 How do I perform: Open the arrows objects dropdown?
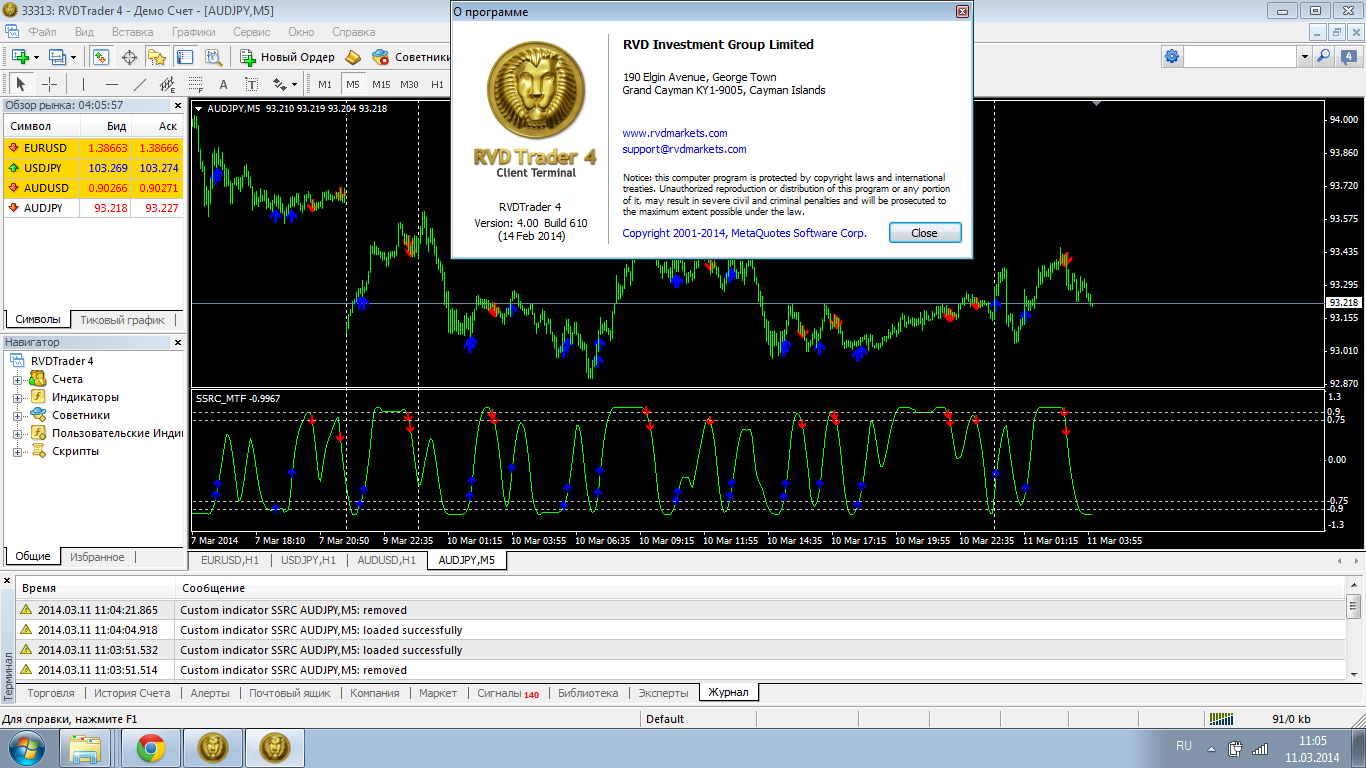285,84
